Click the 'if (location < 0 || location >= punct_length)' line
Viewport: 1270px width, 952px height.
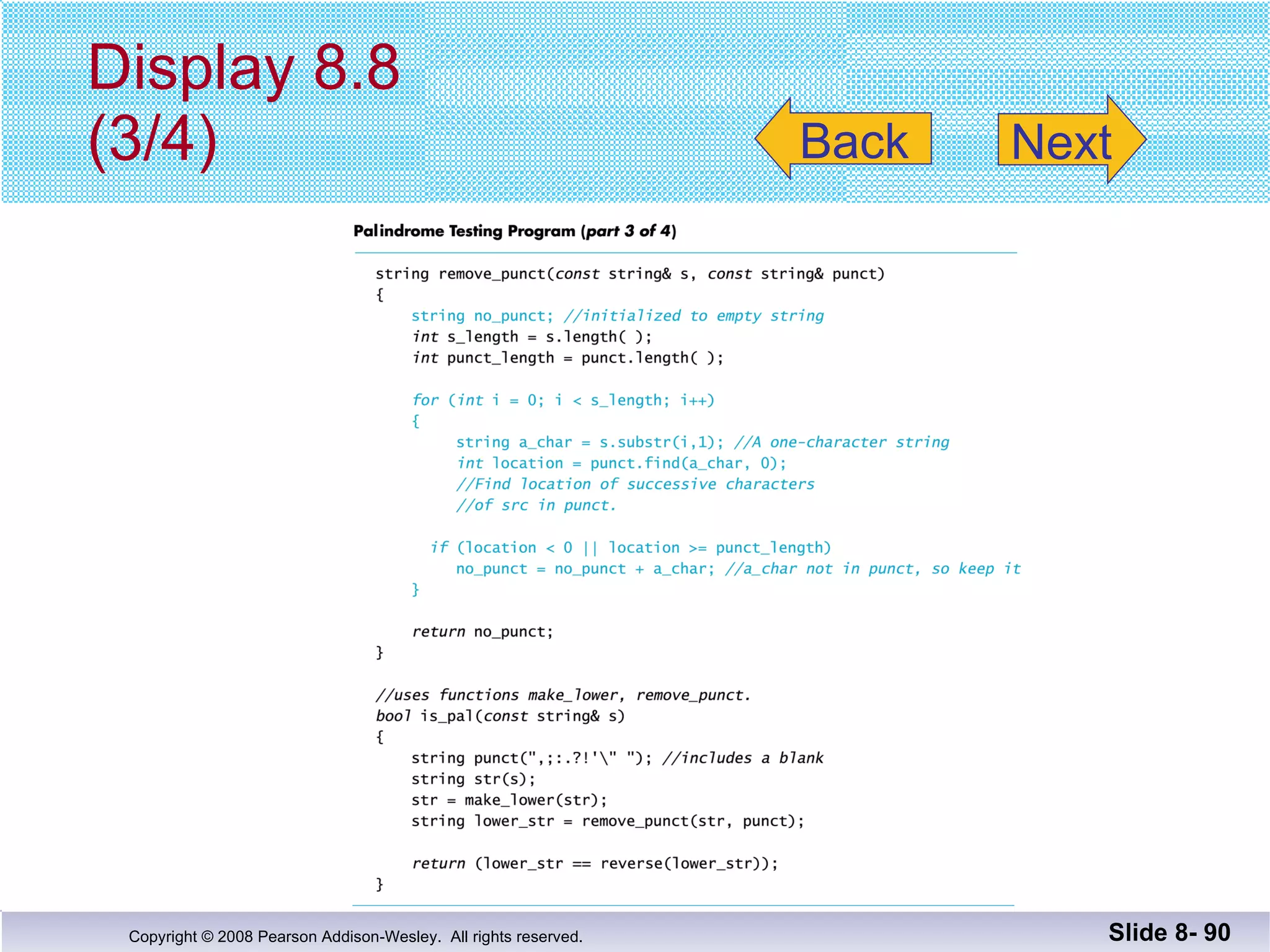click(631, 548)
